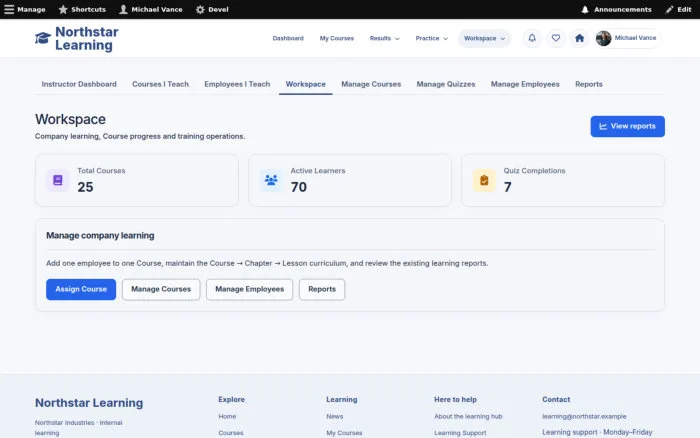Click the Active Learners people icon

pyautogui.click(x=271, y=180)
